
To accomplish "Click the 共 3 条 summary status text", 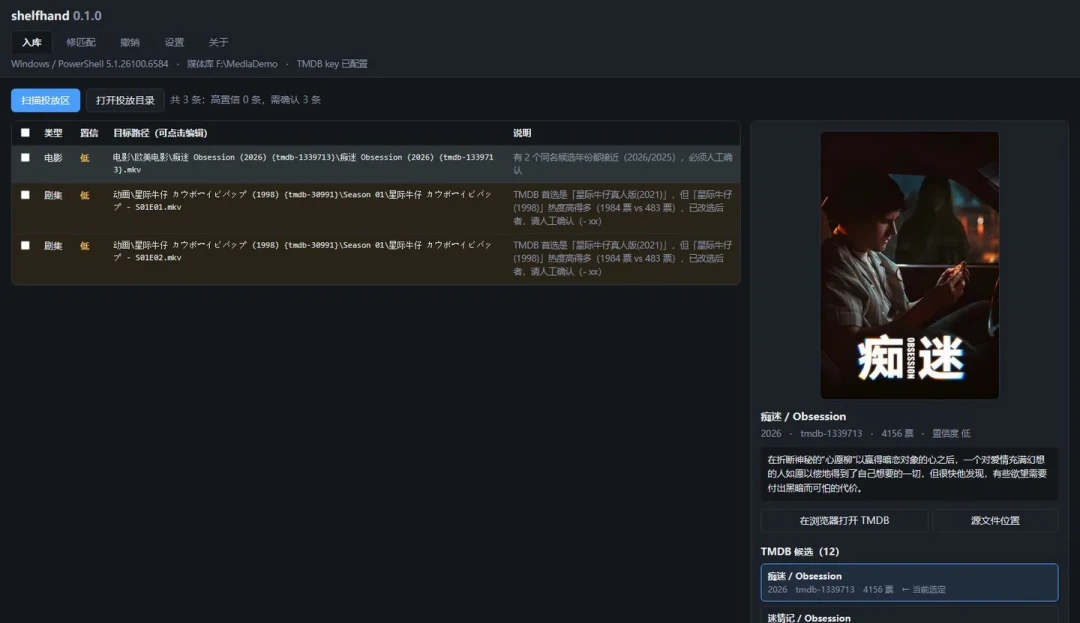I will (x=245, y=100).
